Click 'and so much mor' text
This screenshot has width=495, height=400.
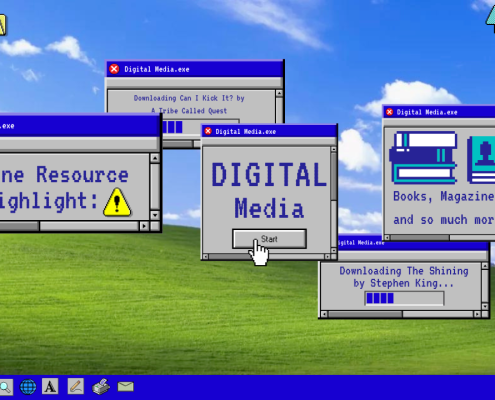point(444,220)
